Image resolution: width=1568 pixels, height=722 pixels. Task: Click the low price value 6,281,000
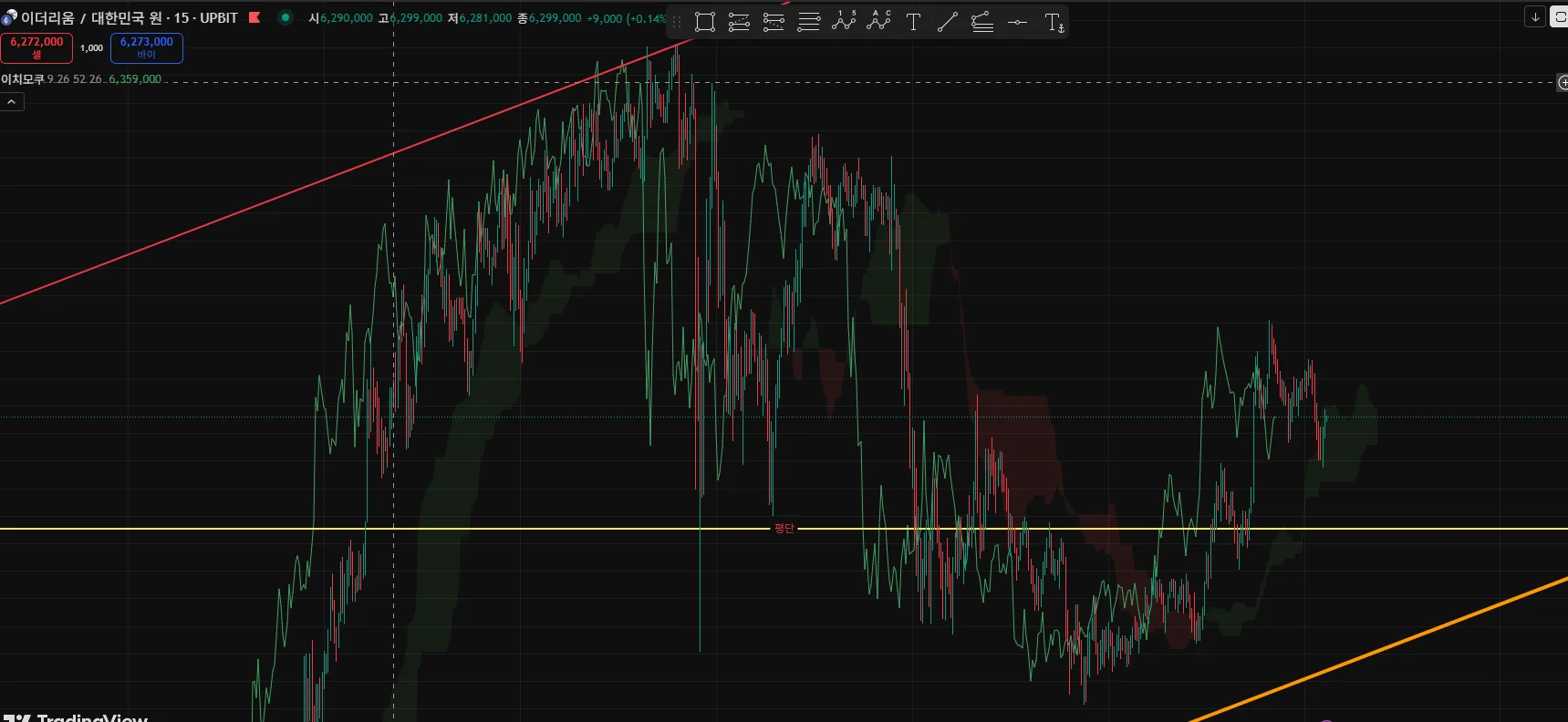485,18
